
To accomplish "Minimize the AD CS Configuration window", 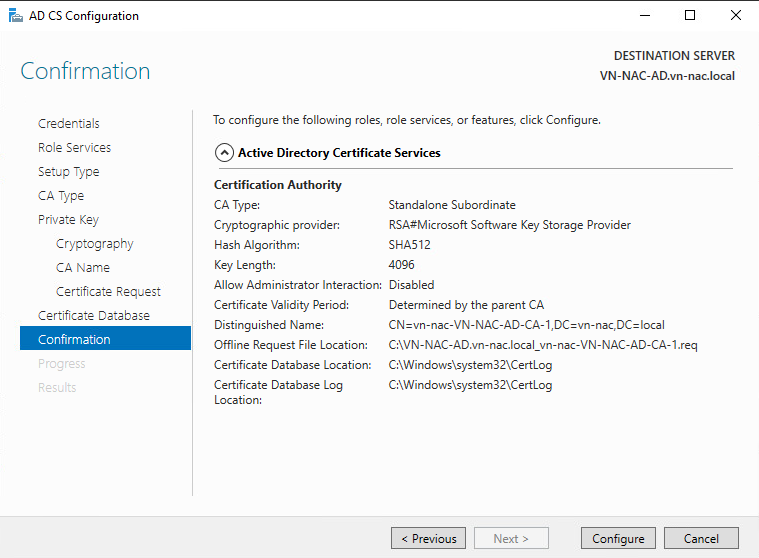I will 643,16.
